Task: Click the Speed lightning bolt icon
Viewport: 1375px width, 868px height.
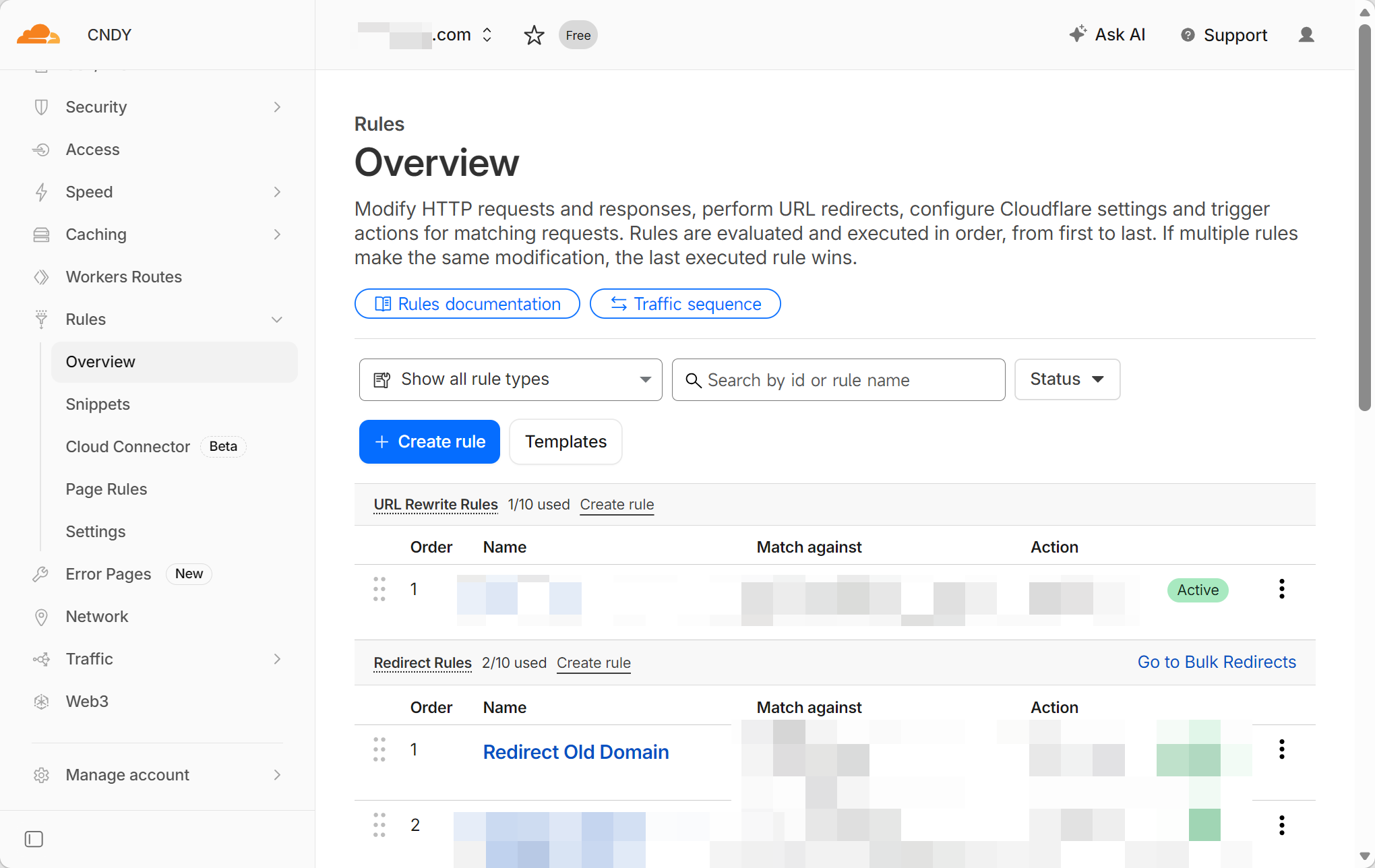Action: (41, 192)
